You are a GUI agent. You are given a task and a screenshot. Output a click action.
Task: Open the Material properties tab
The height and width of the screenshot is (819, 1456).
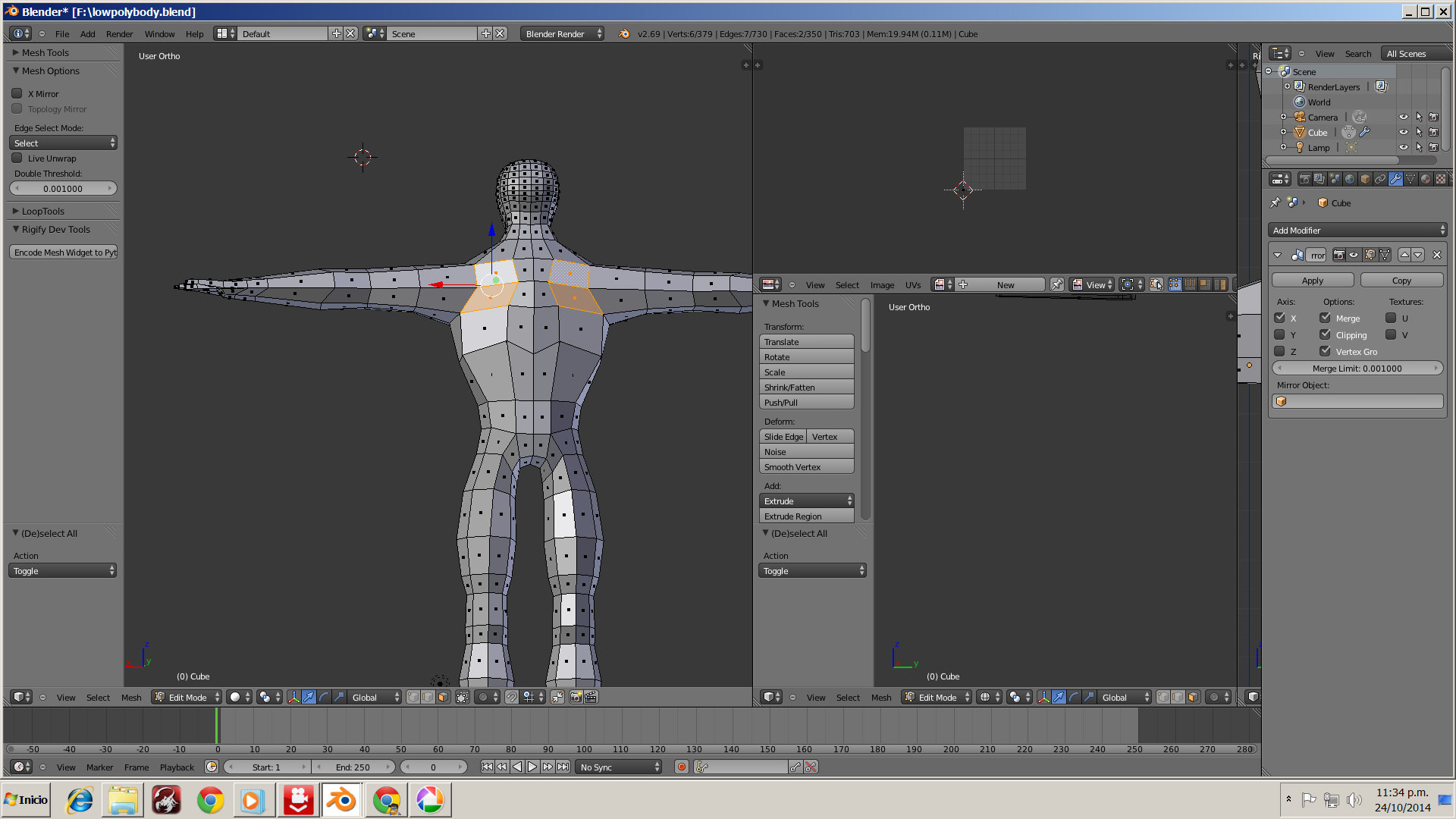pos(1426,179)
